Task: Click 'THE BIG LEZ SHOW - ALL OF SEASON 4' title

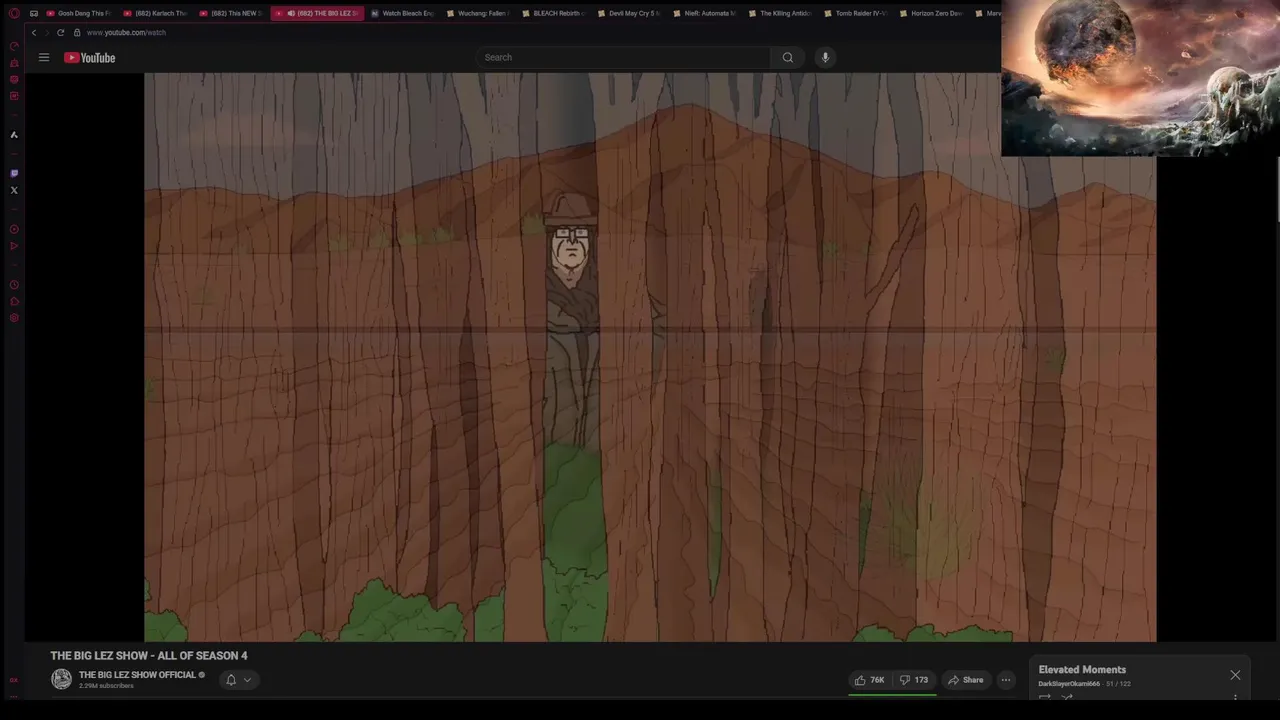Action: (149, 656)
